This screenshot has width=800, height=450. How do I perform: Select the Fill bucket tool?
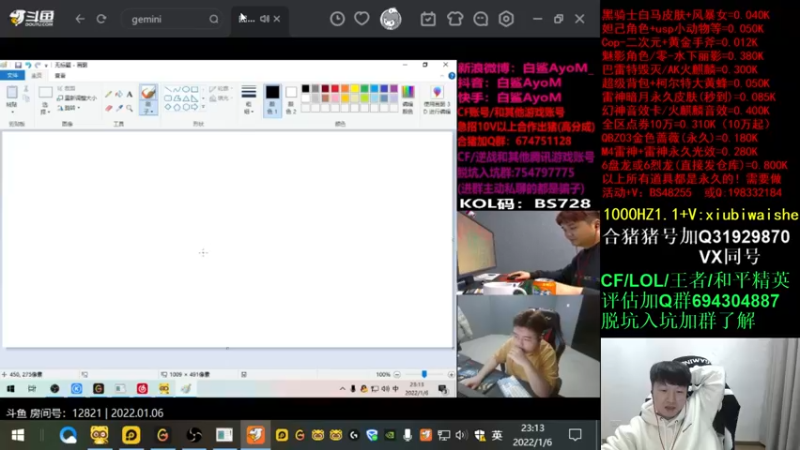[119, 94]
